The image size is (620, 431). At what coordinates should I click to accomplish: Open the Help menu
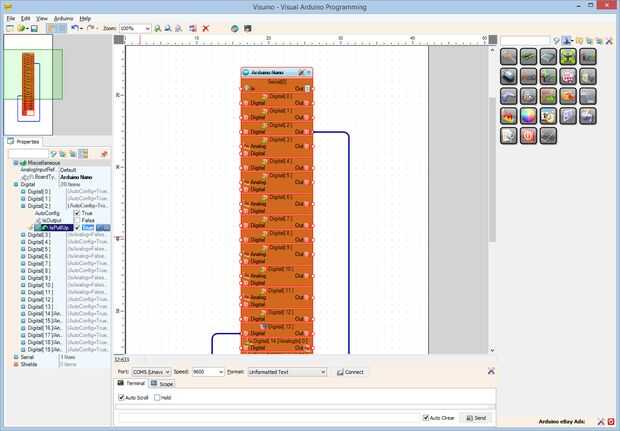click(x=85, y=19)
